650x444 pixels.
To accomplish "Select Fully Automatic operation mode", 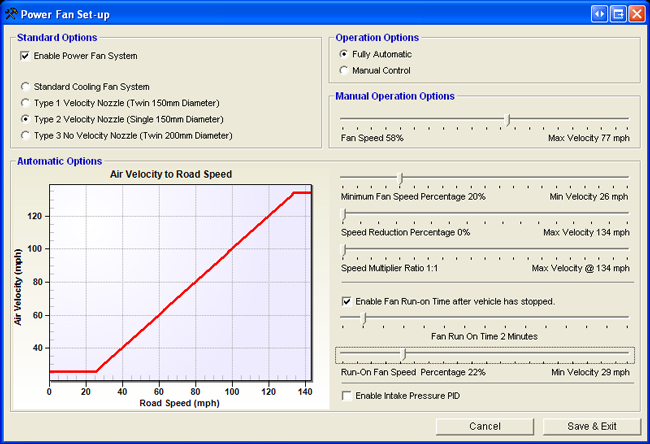I will (346, 54).
